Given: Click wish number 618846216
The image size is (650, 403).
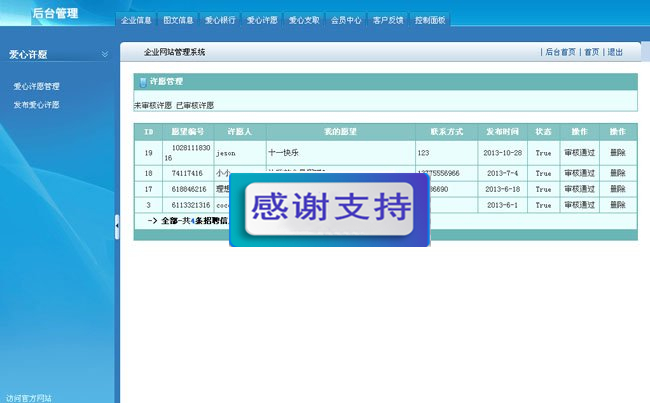Looking at the screenshot, I should pos(189,189).
